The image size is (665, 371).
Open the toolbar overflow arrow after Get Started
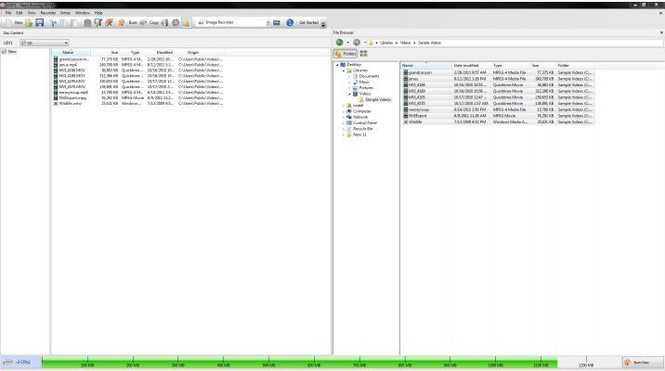click(323, 24)
